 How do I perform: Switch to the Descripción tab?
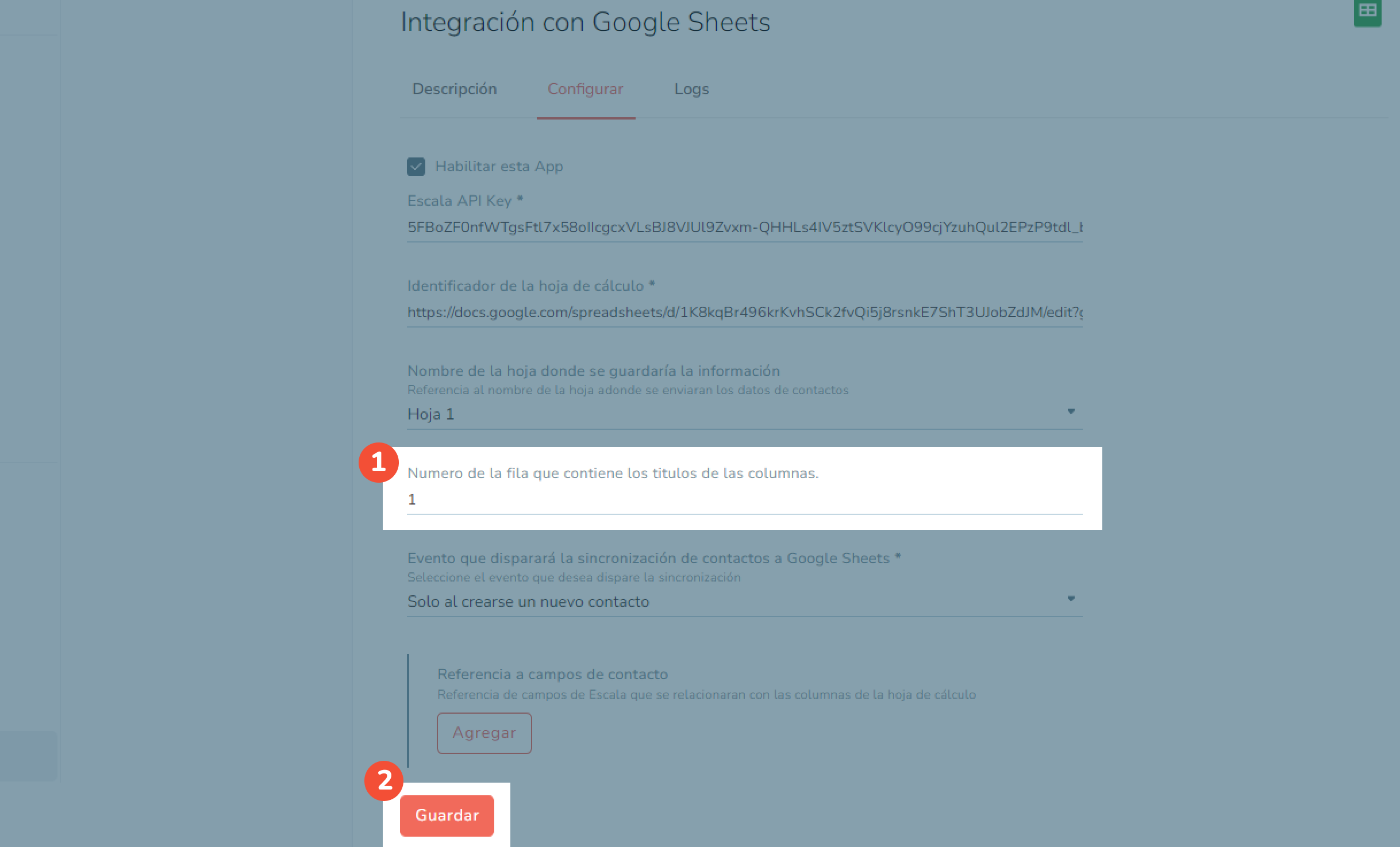click(x=454, y=89)
